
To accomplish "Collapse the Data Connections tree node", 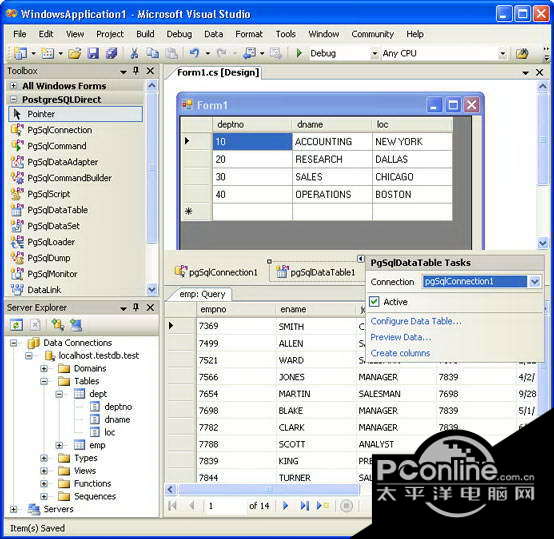I will (x=13, y=343).
